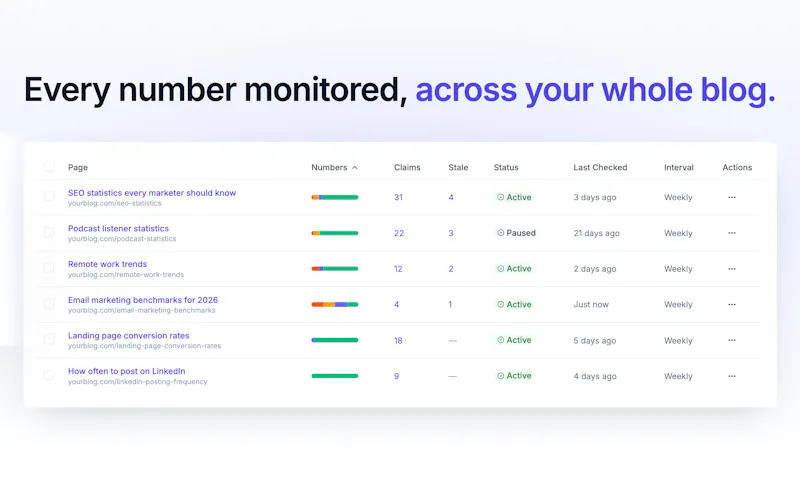Click the Actions column header
Viewport: 800px width, 479px height.
point(737,167)
